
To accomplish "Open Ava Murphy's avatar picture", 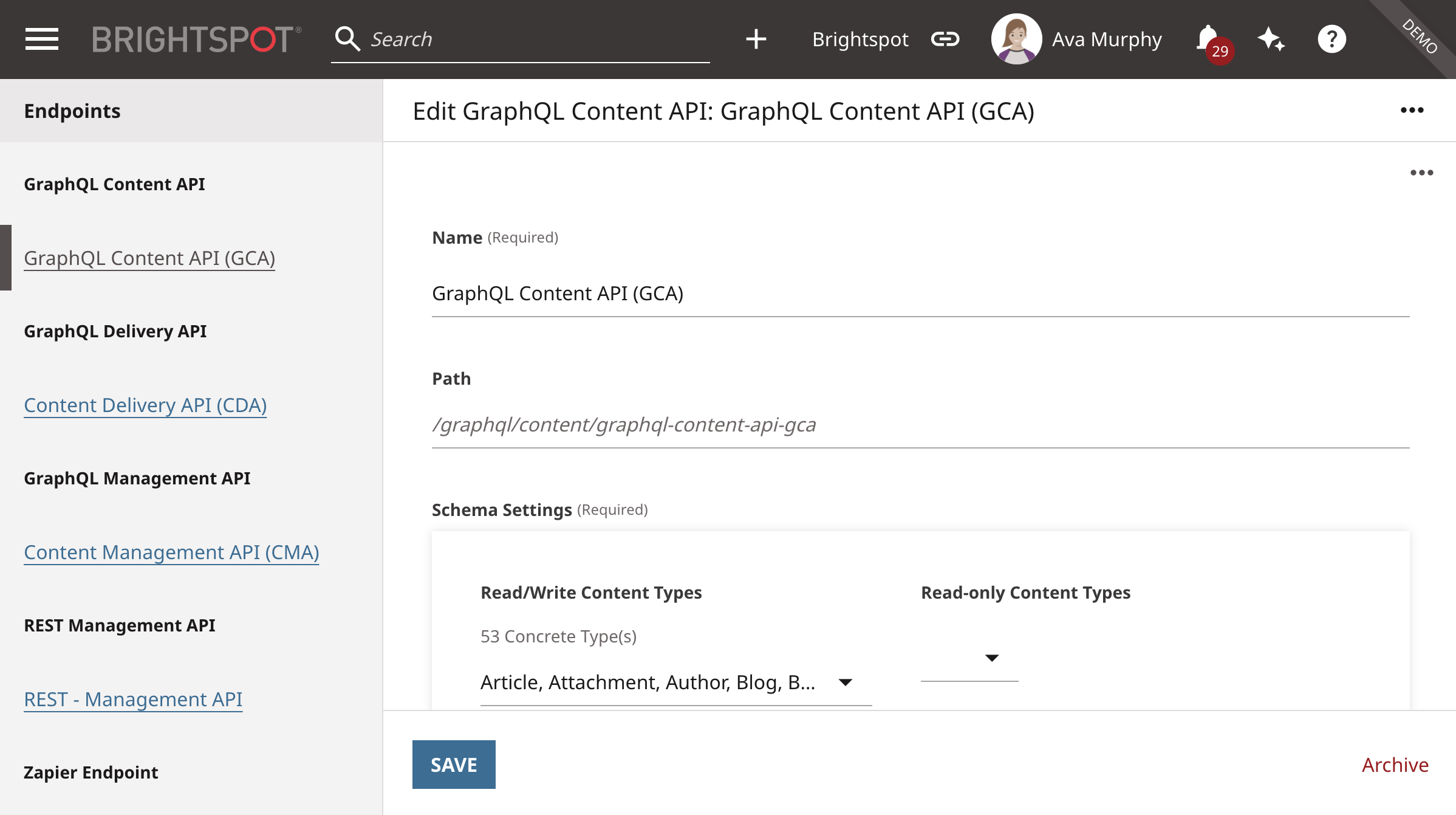I will 1016,40.
